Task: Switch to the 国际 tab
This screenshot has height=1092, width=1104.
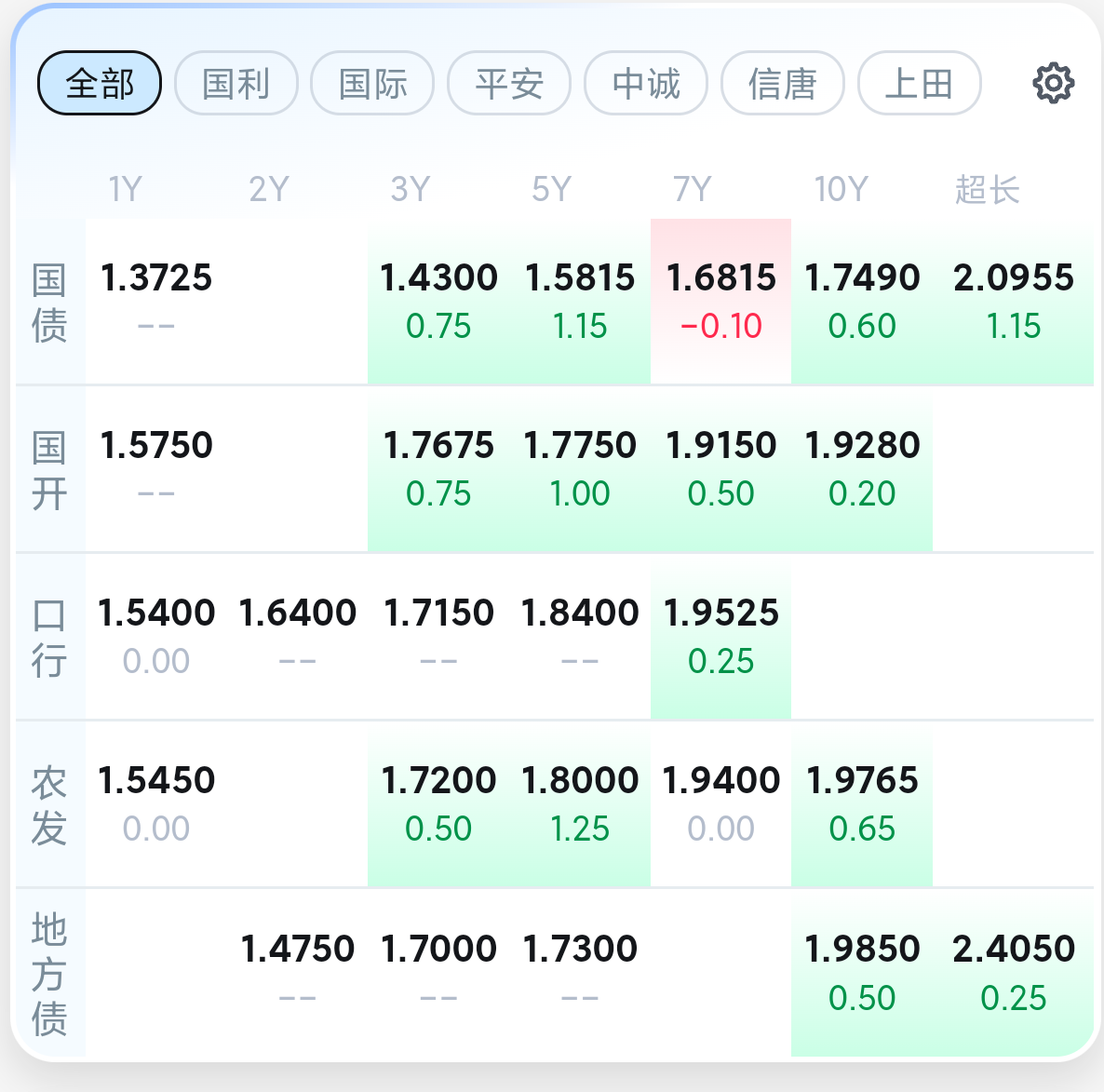Action: tap(372, 84)
